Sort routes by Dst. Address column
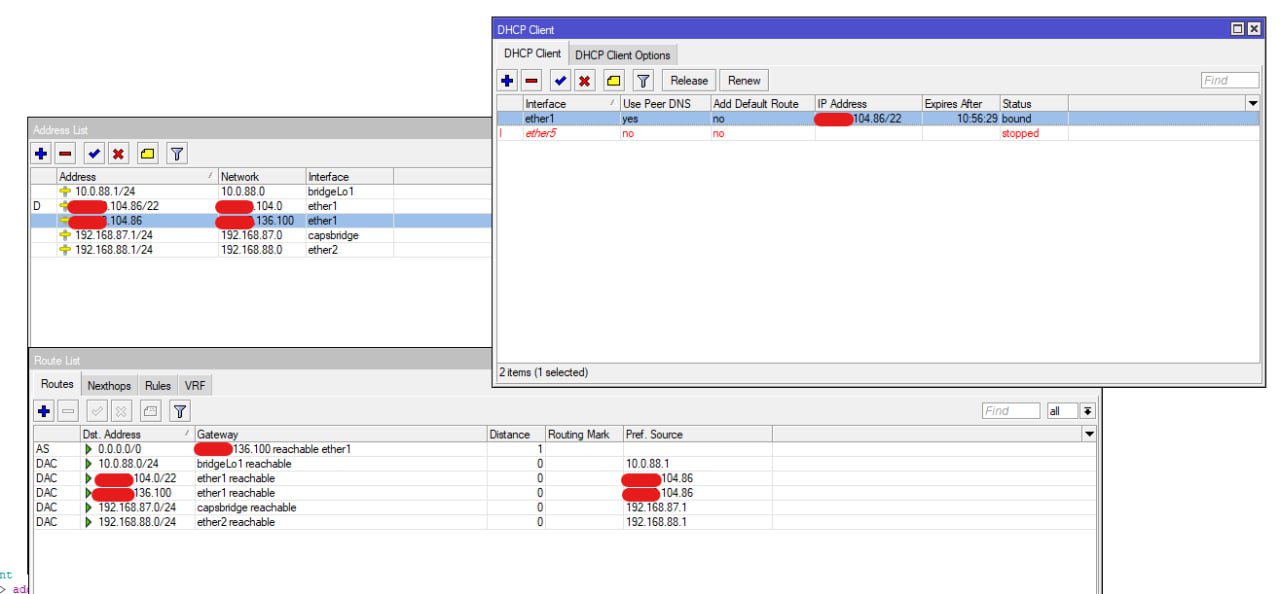 point(137,434)
